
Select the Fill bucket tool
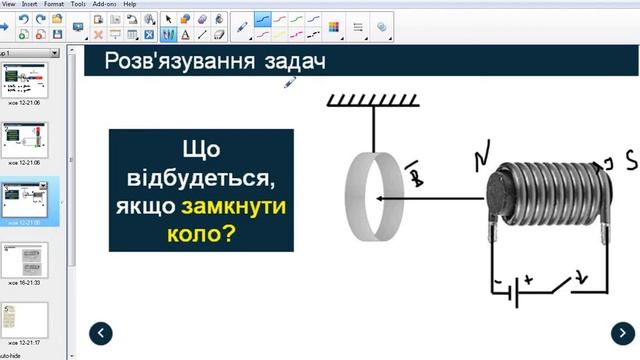click(x=219, y=19)
